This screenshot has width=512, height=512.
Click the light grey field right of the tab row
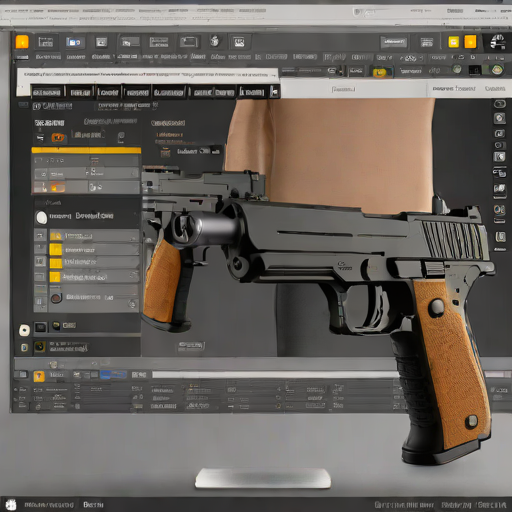353,89
